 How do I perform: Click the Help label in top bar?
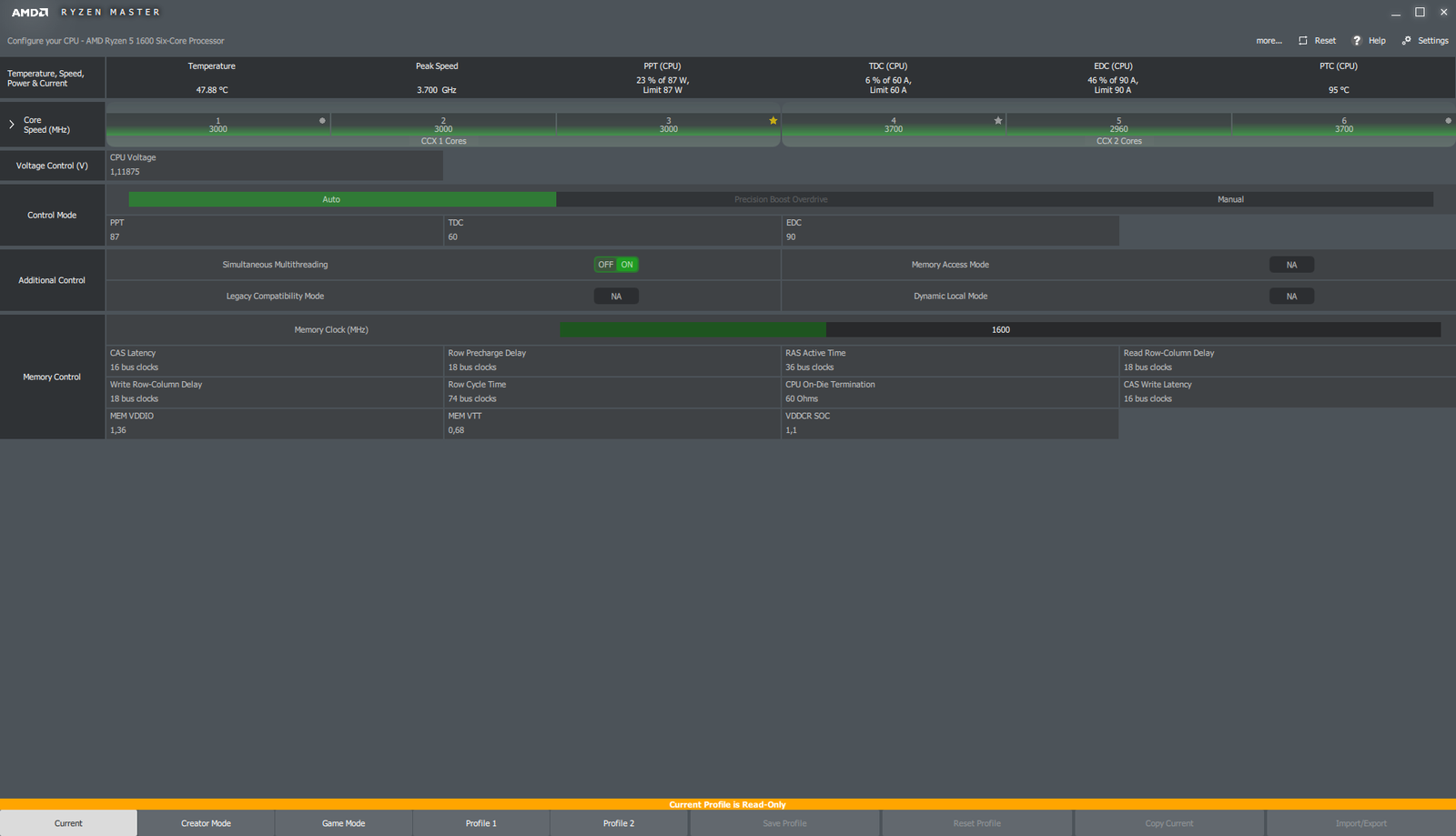pyautogui.click(x=1377, y=41)
